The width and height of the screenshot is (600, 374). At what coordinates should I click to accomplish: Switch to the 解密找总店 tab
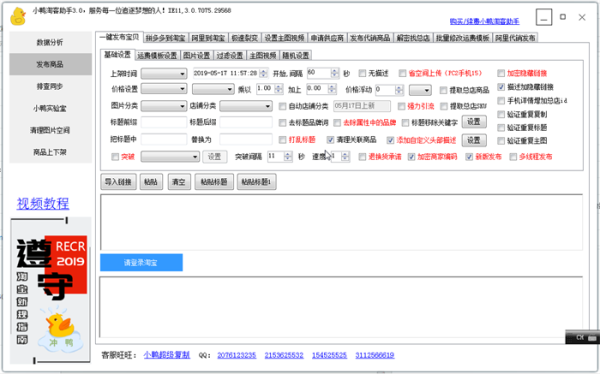point(413,38)
